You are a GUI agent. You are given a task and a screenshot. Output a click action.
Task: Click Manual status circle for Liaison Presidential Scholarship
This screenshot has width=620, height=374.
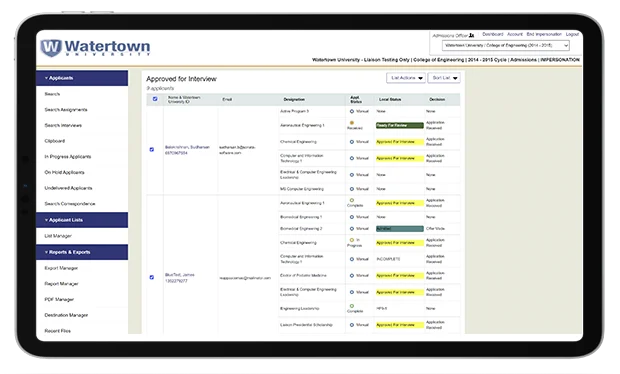coord(352,325)
